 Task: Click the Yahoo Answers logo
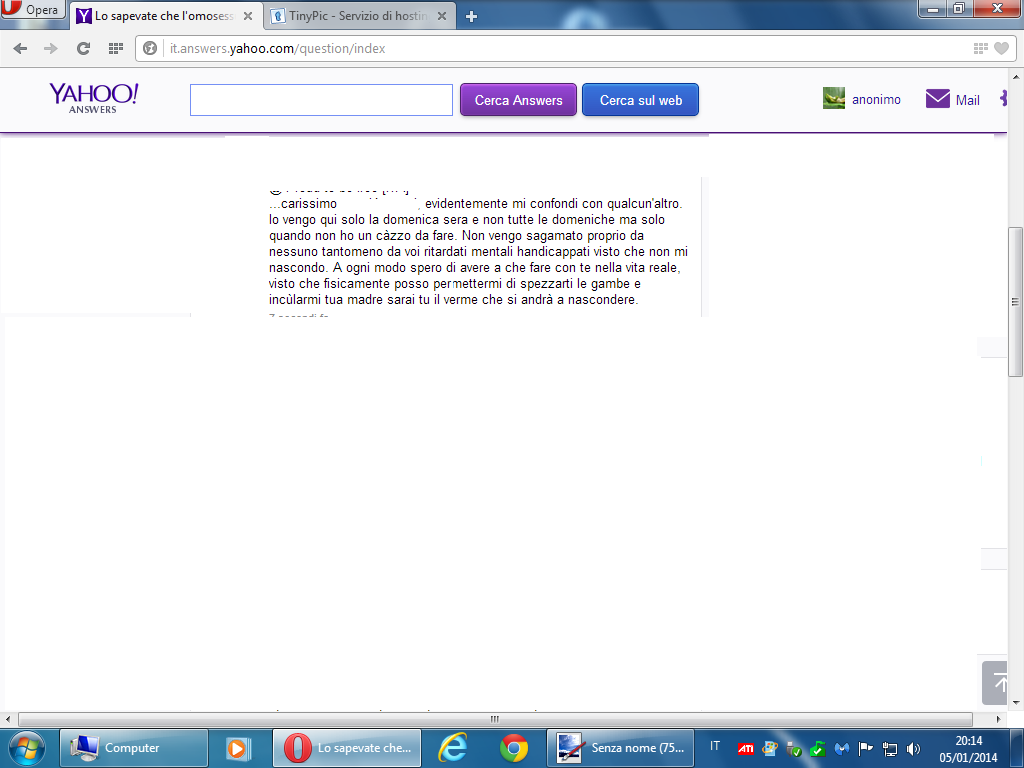coord(93,97)
